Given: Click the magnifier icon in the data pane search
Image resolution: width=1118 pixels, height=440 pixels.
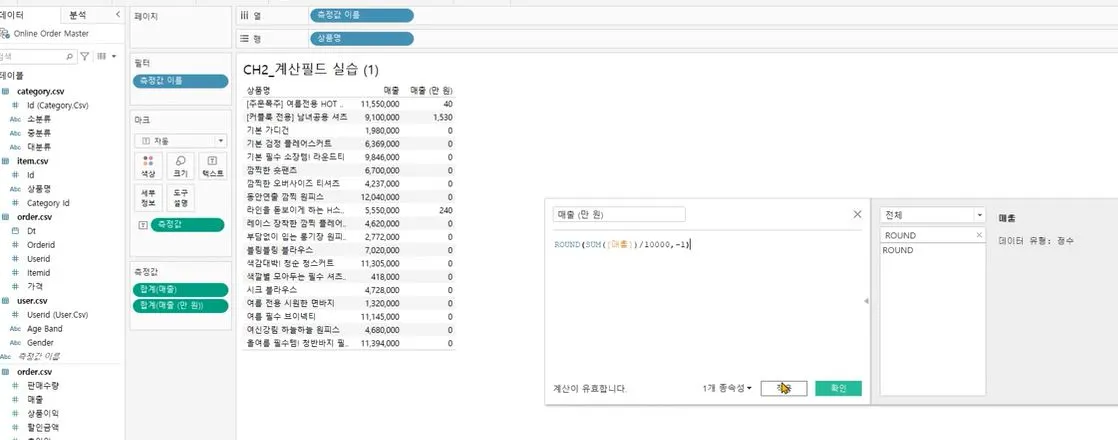Looking at the screenshot, I should click(x=69, y=56).
